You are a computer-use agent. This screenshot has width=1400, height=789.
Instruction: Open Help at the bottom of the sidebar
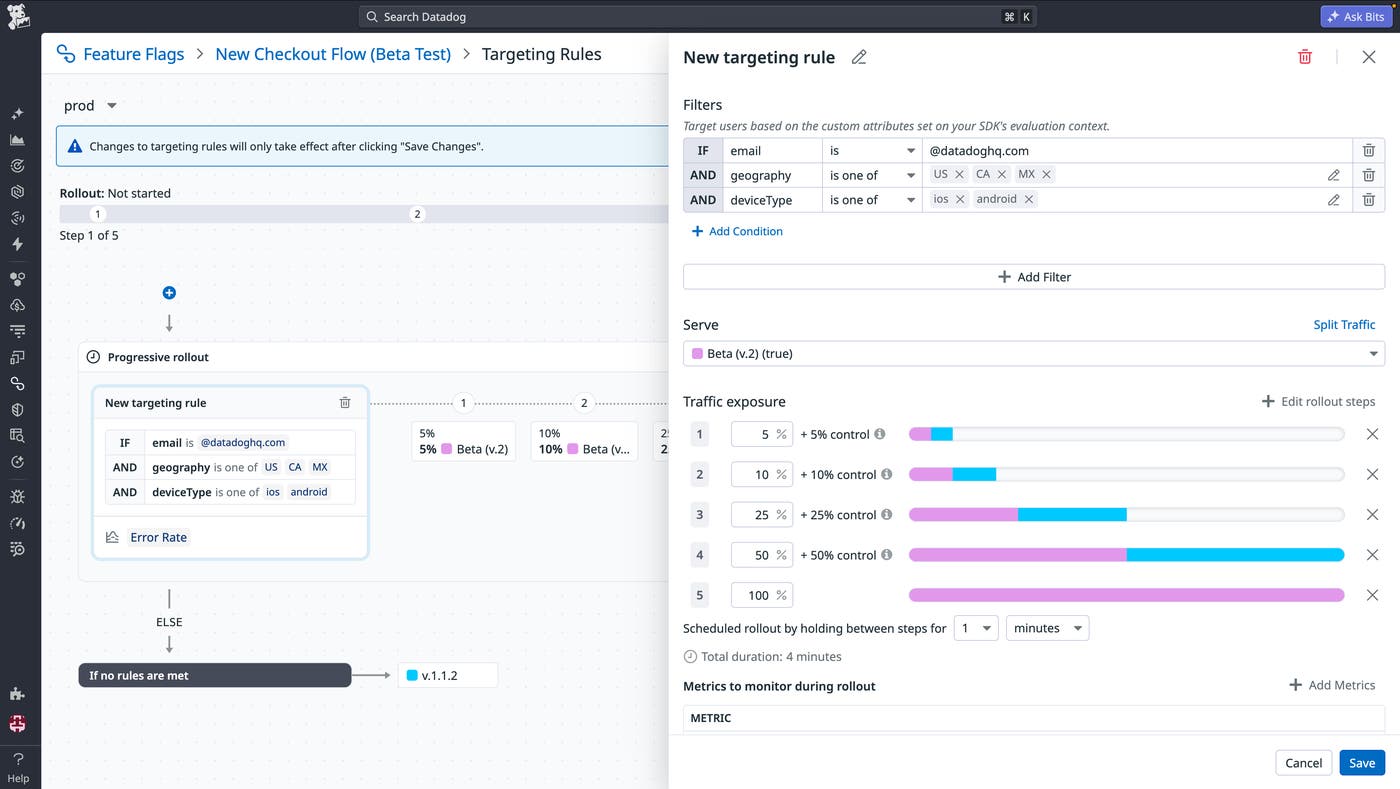coord(18,768)
